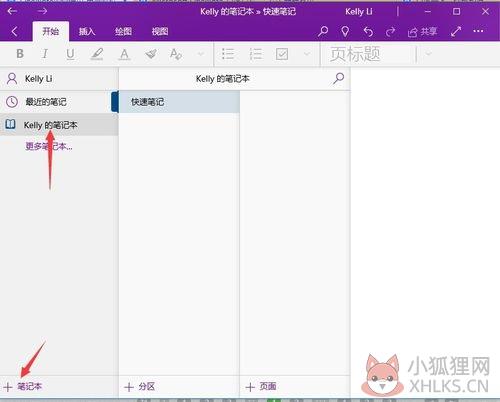Go forward with the right arrow
The height and width of the screenshot is (402, 500).
[42, 11]
